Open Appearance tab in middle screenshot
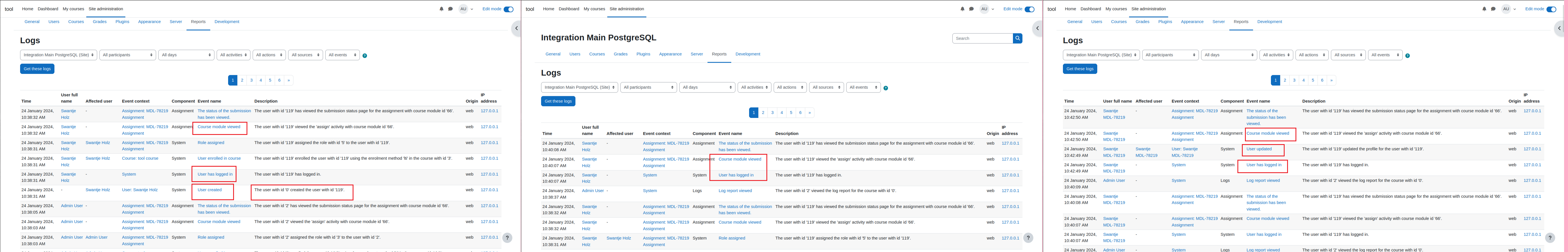This screenshot has height=252, width=1568. (x=670, y=54)
